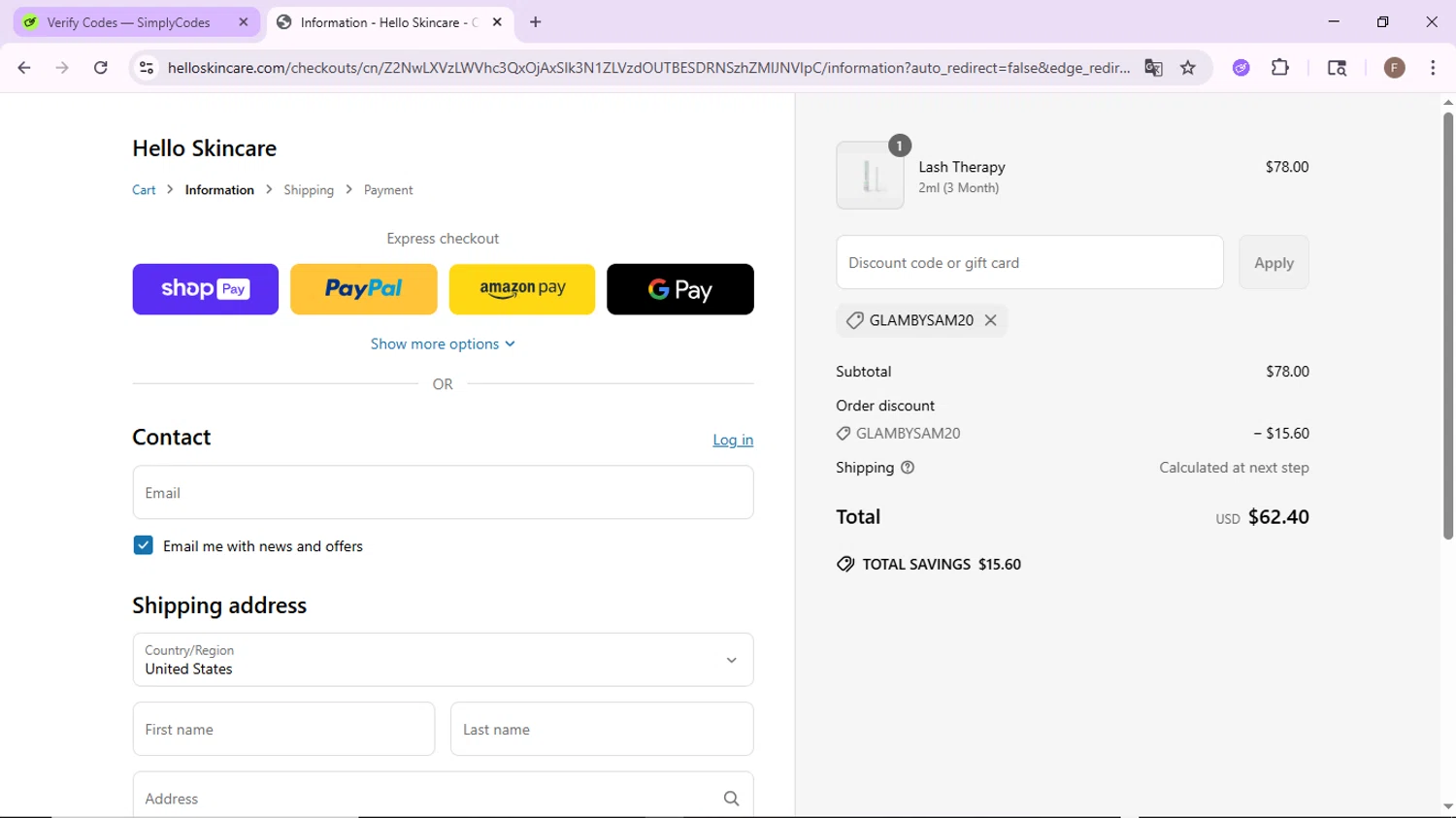Reload the checkout page
Image resolution: width=1456 pixels, height=818 pixels.
pos(101,68)
